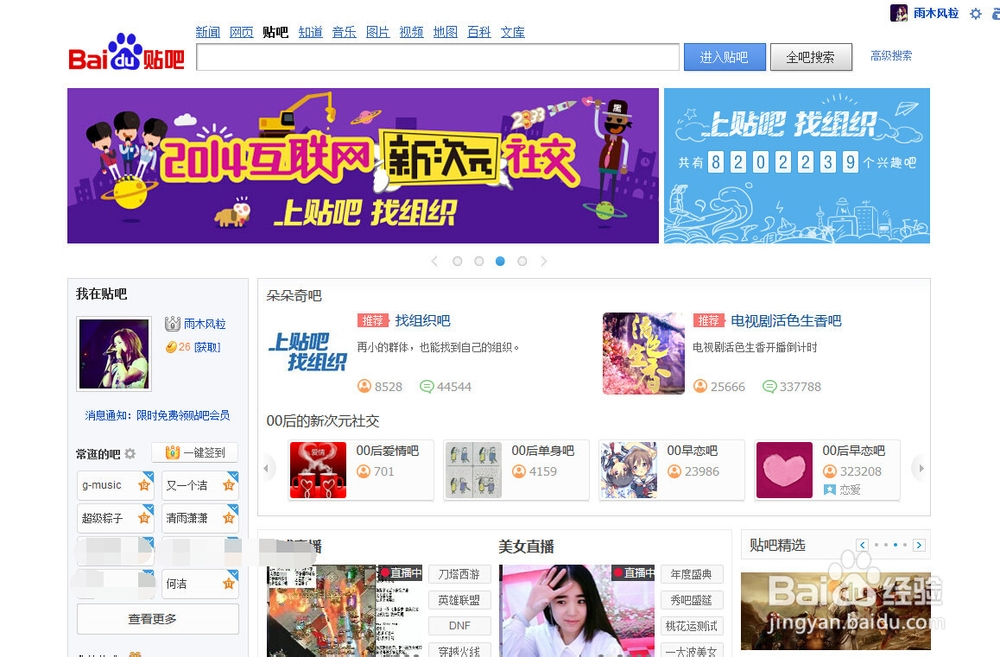The height and width of the screenshot is (657, 1000).
Task: Open g-music forum shortcut
Action: tap(115, 485)
